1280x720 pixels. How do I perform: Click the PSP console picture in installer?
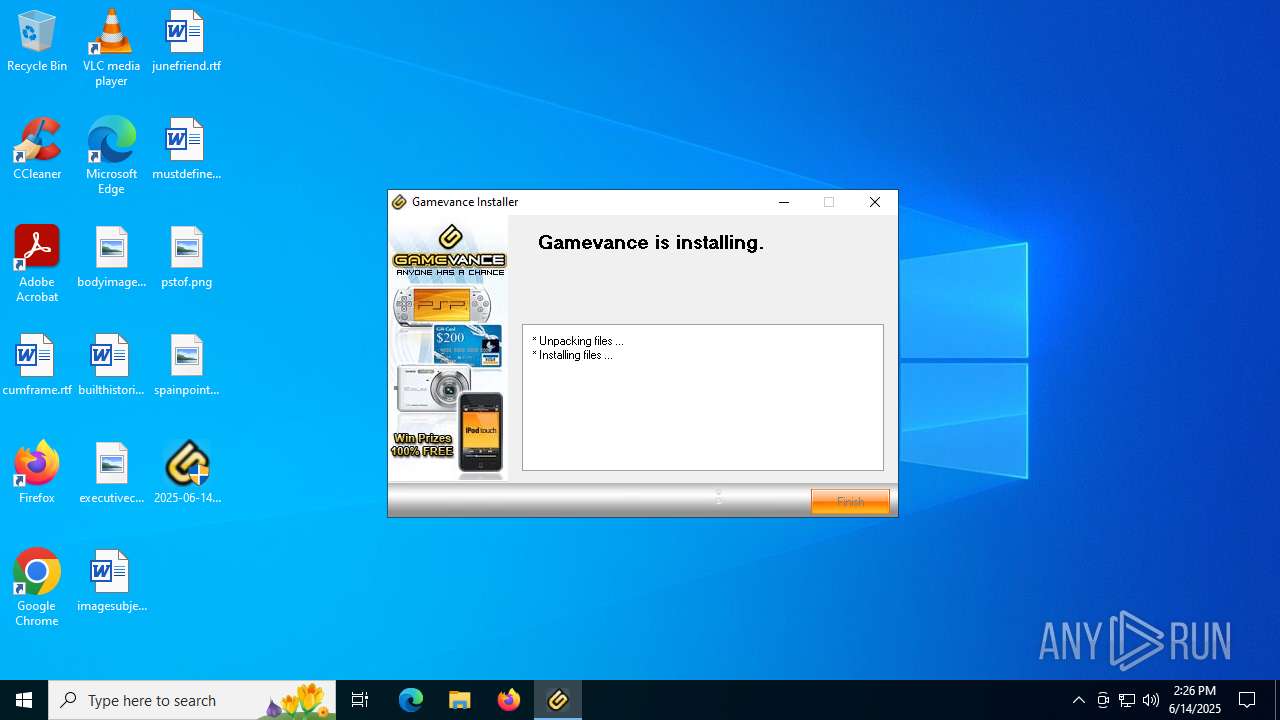[443, 306]
